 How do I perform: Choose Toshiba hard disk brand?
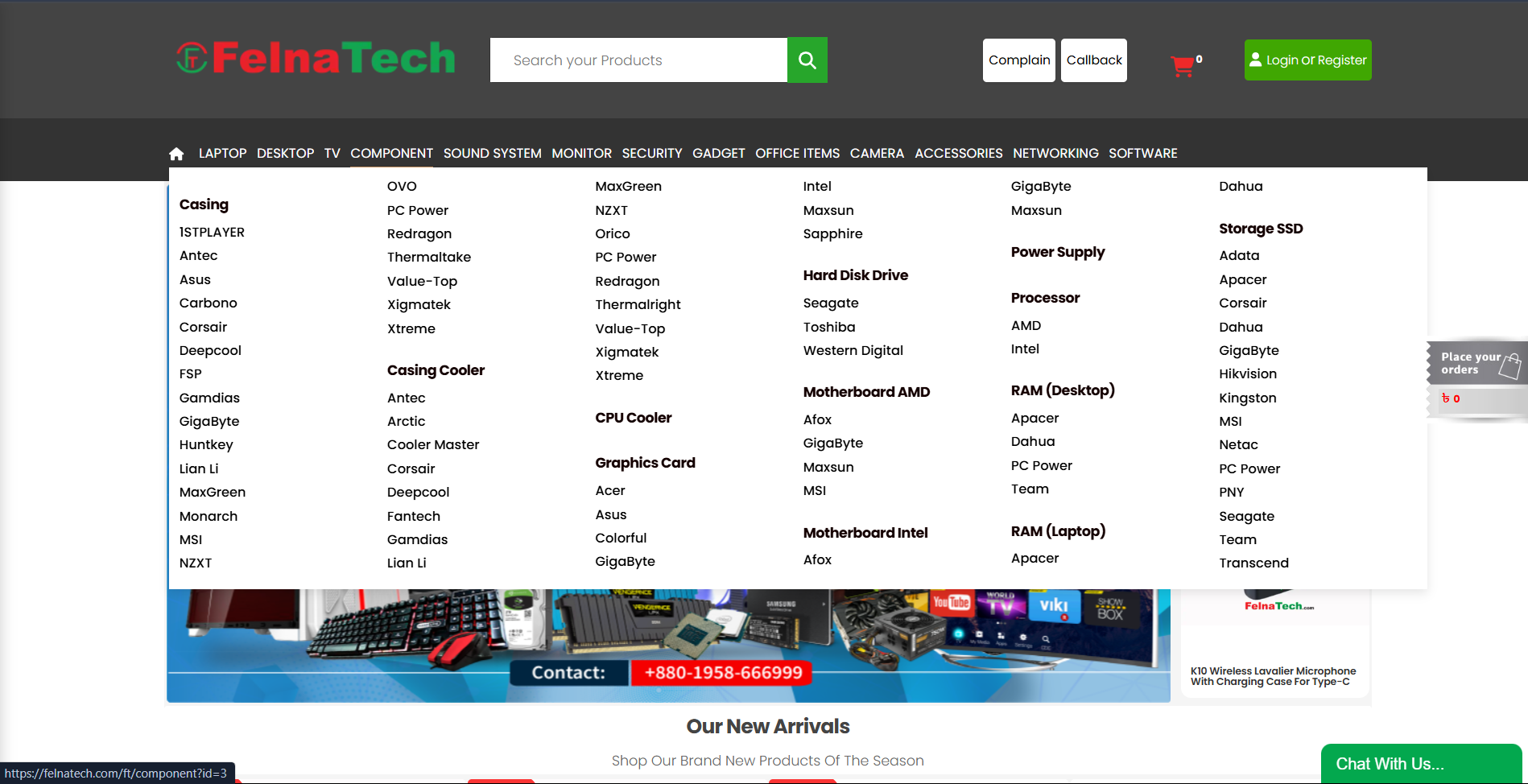tap(829, 327)
